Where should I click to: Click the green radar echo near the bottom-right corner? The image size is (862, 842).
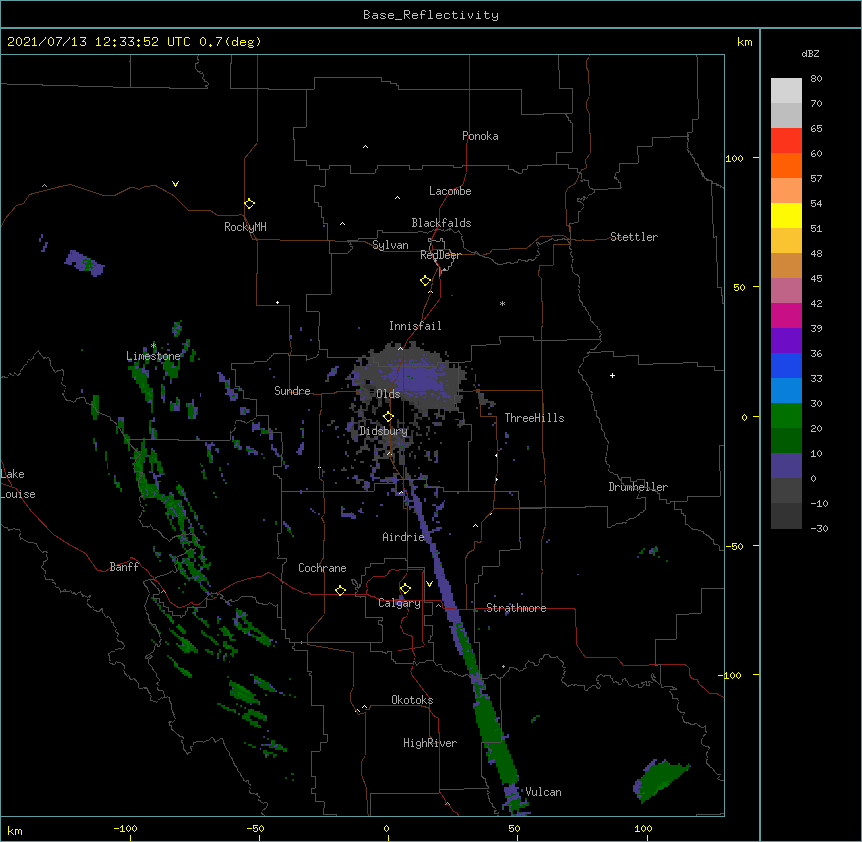[x=661, y=779]
